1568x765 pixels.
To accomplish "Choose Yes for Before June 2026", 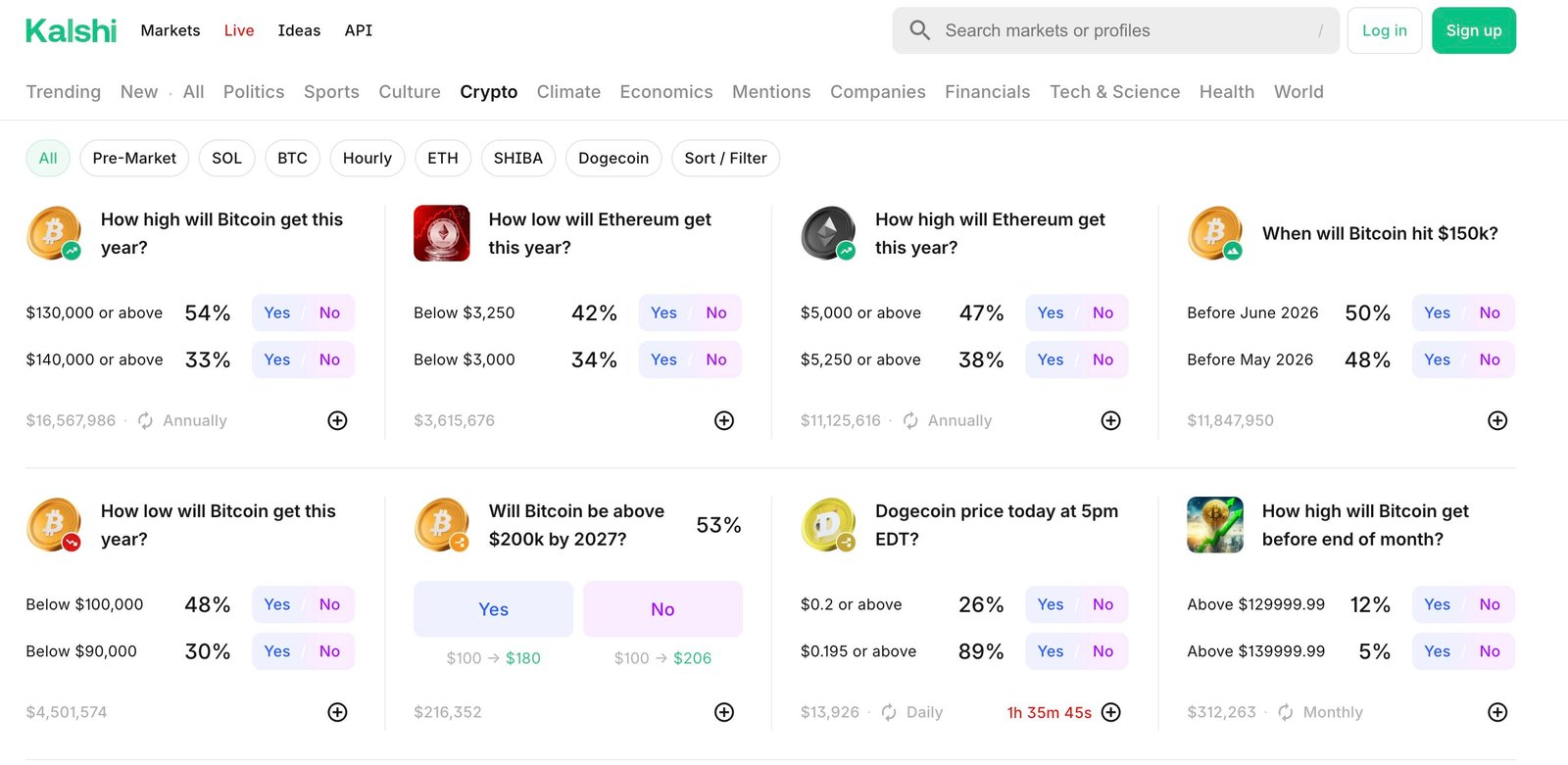I will [x=1437, y=312].
